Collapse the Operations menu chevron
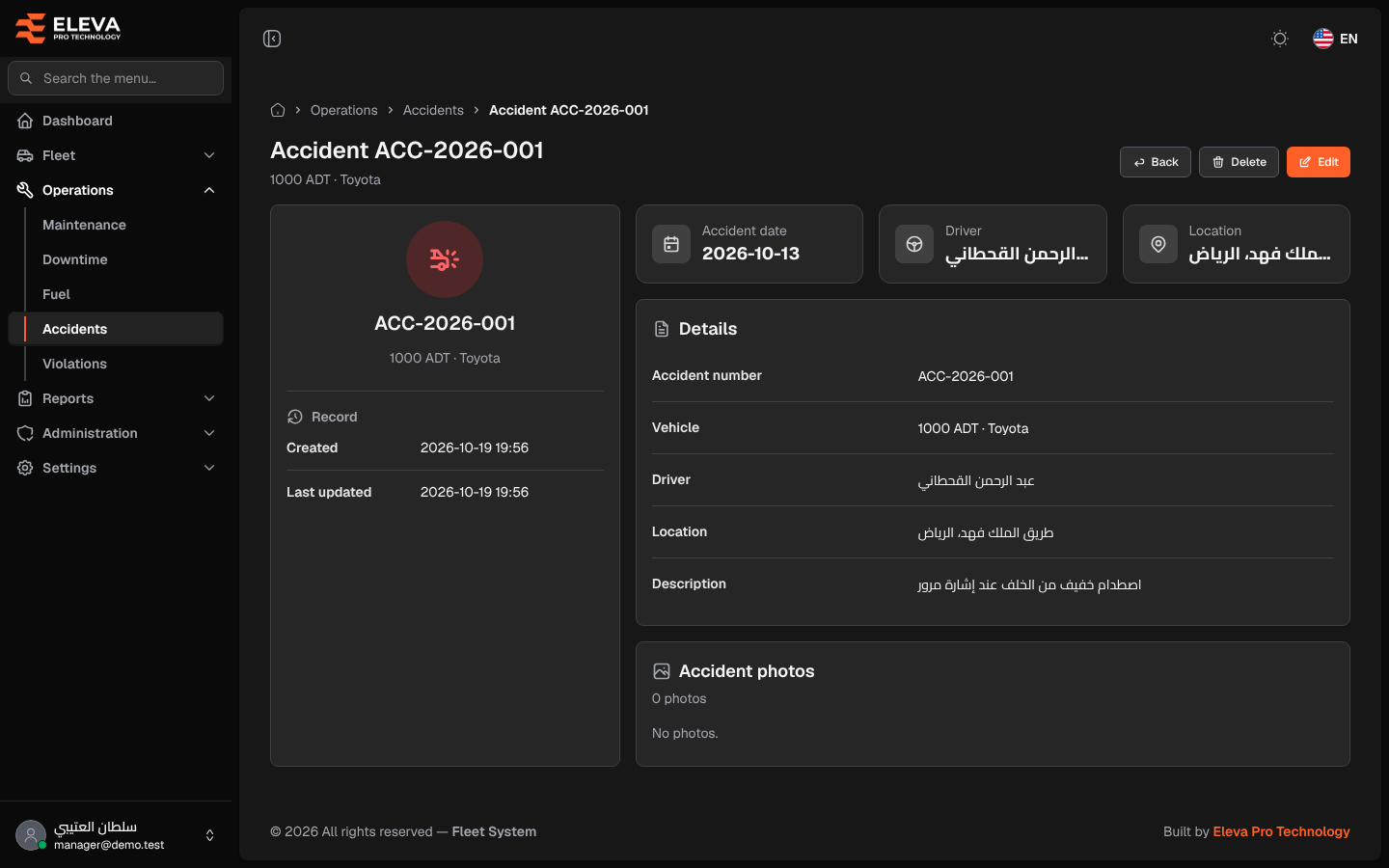 click(209, 190)
